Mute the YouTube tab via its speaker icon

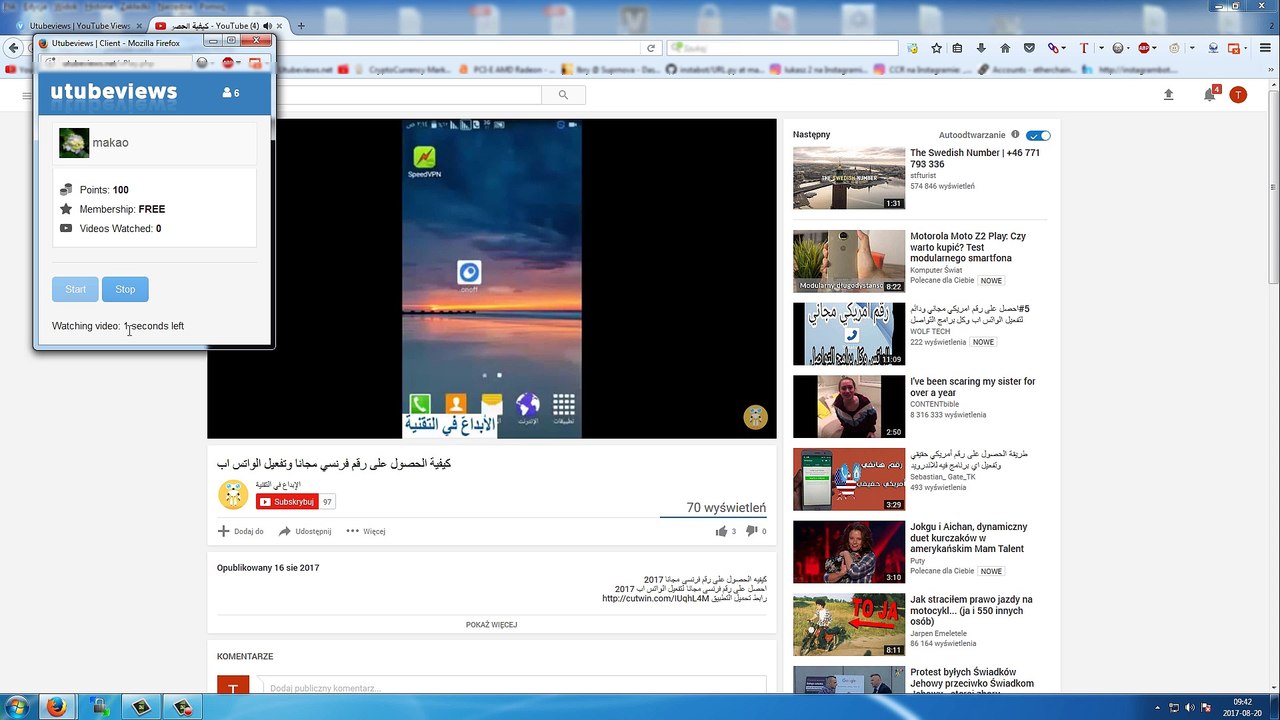pyautogui.click(x=268, y=25)
